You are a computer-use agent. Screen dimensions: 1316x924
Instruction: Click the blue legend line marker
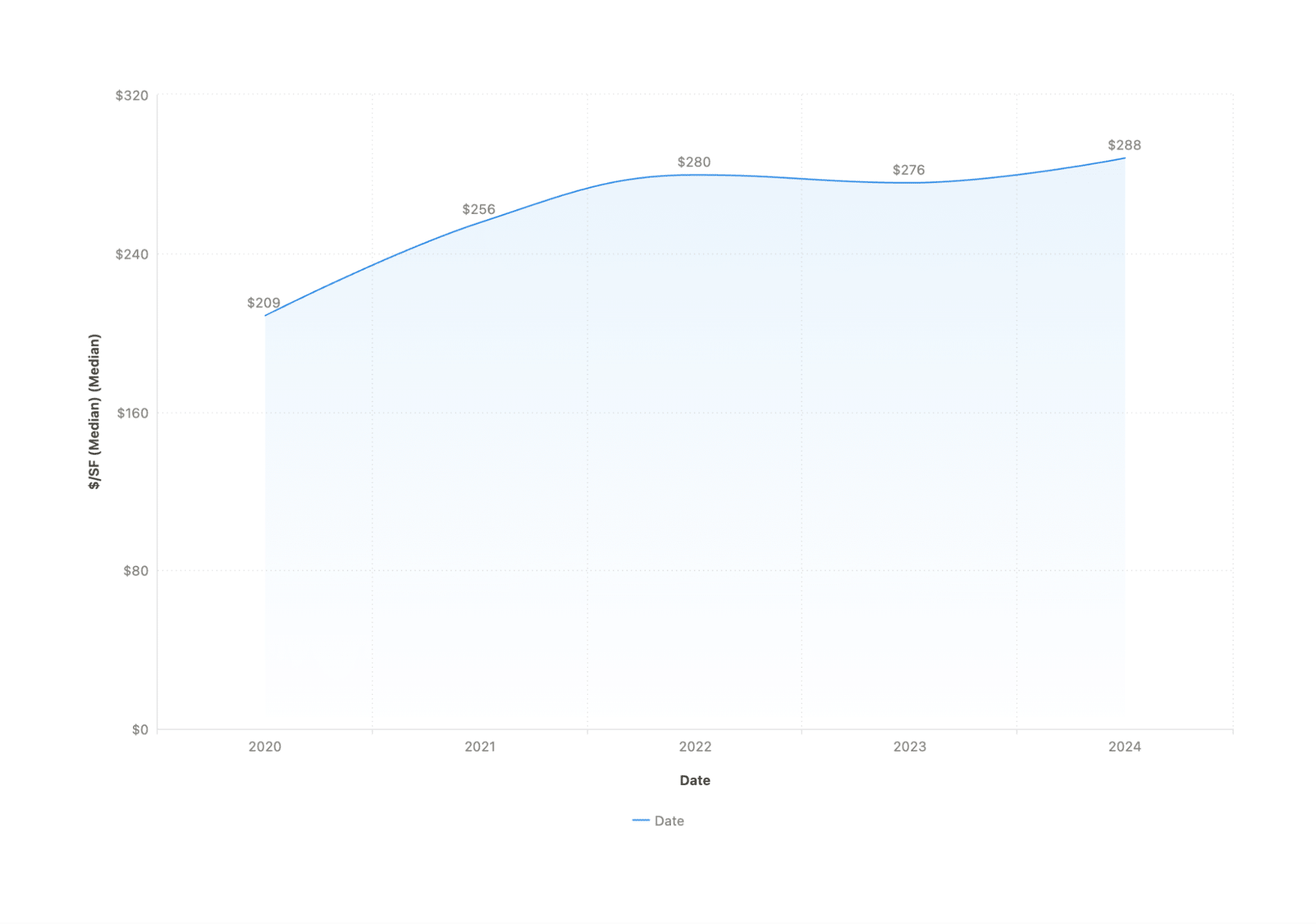641,820
